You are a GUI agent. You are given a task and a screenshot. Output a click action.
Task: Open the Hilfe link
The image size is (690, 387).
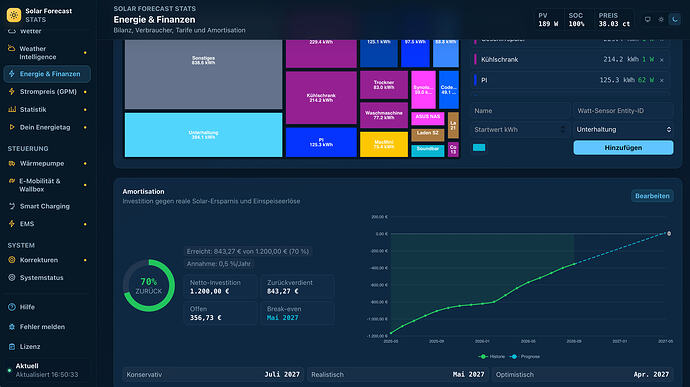(47, 307)
